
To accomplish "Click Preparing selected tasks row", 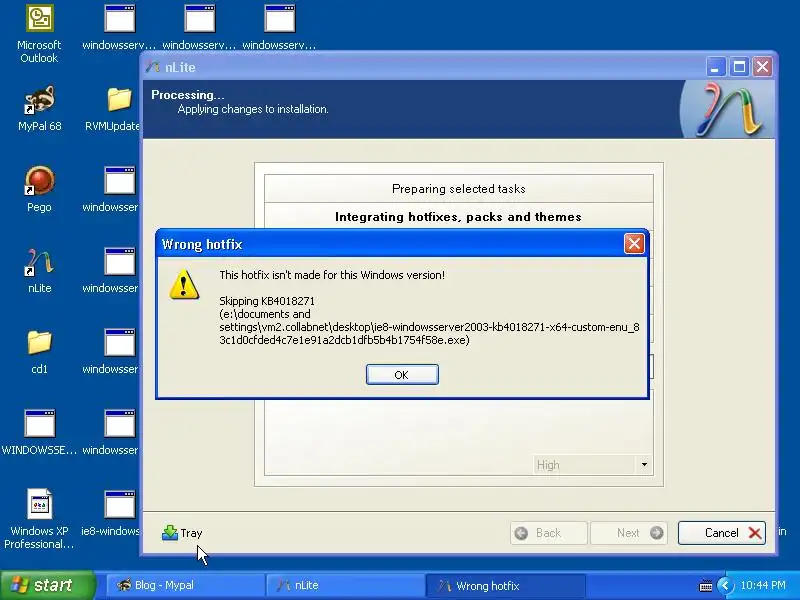I will (x=459, y=189).
